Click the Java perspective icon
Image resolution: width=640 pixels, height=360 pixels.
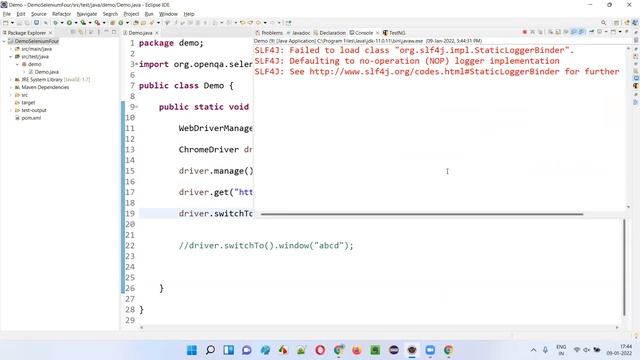[x=635, y=23]
